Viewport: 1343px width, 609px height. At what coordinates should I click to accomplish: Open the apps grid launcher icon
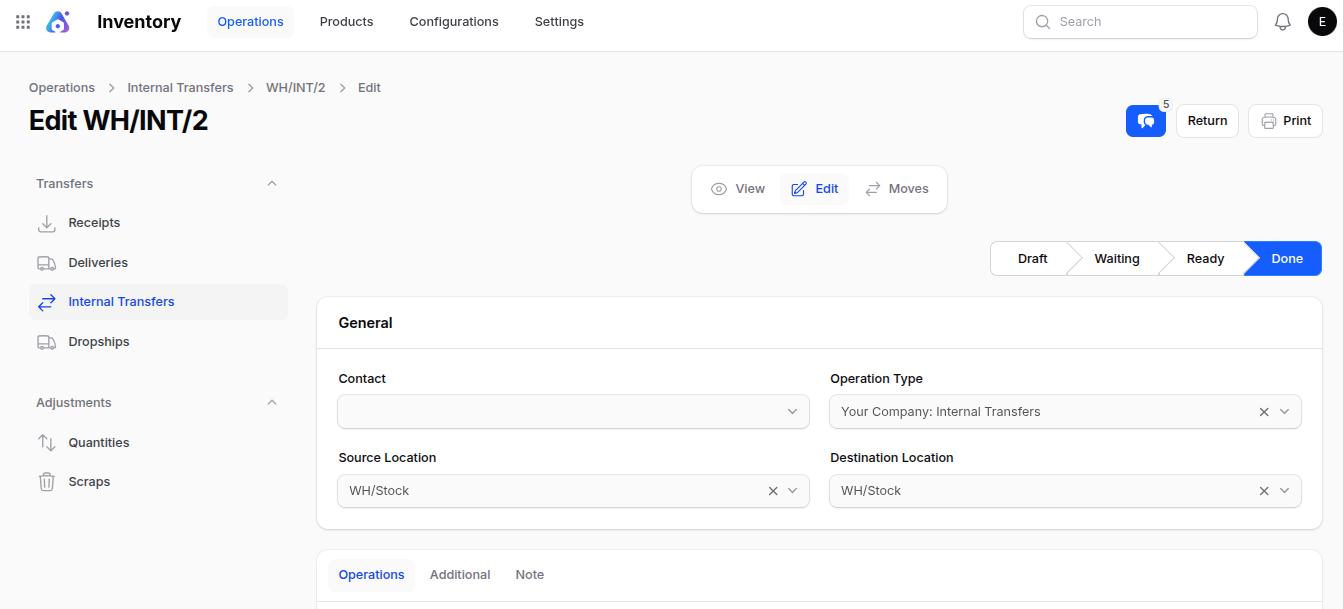23,22
